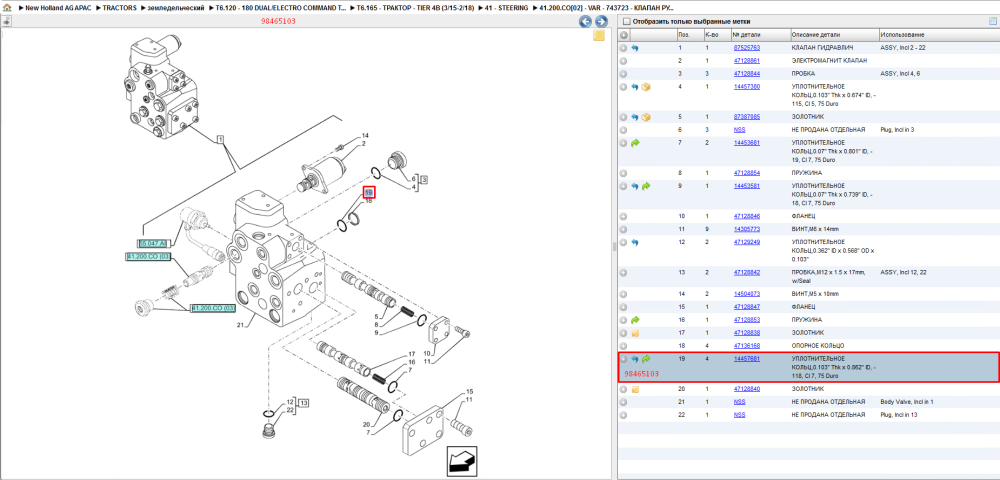Click the blue arrow icon in row 9

635,185
